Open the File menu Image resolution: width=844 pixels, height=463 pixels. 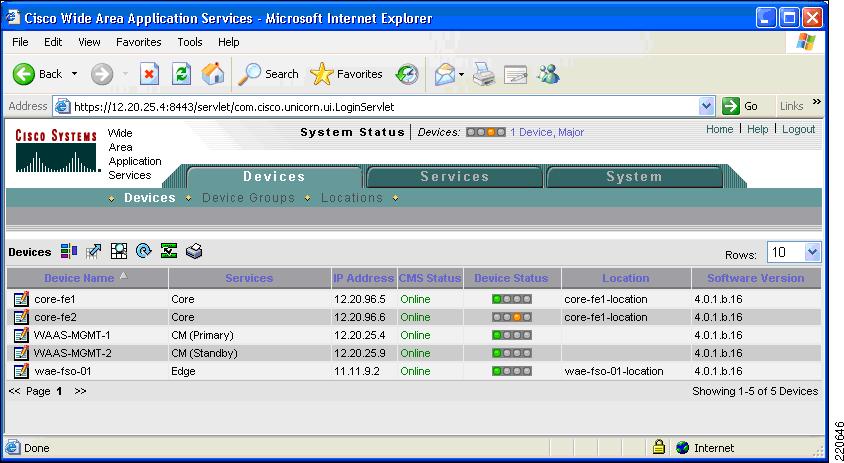click(20, 42)
